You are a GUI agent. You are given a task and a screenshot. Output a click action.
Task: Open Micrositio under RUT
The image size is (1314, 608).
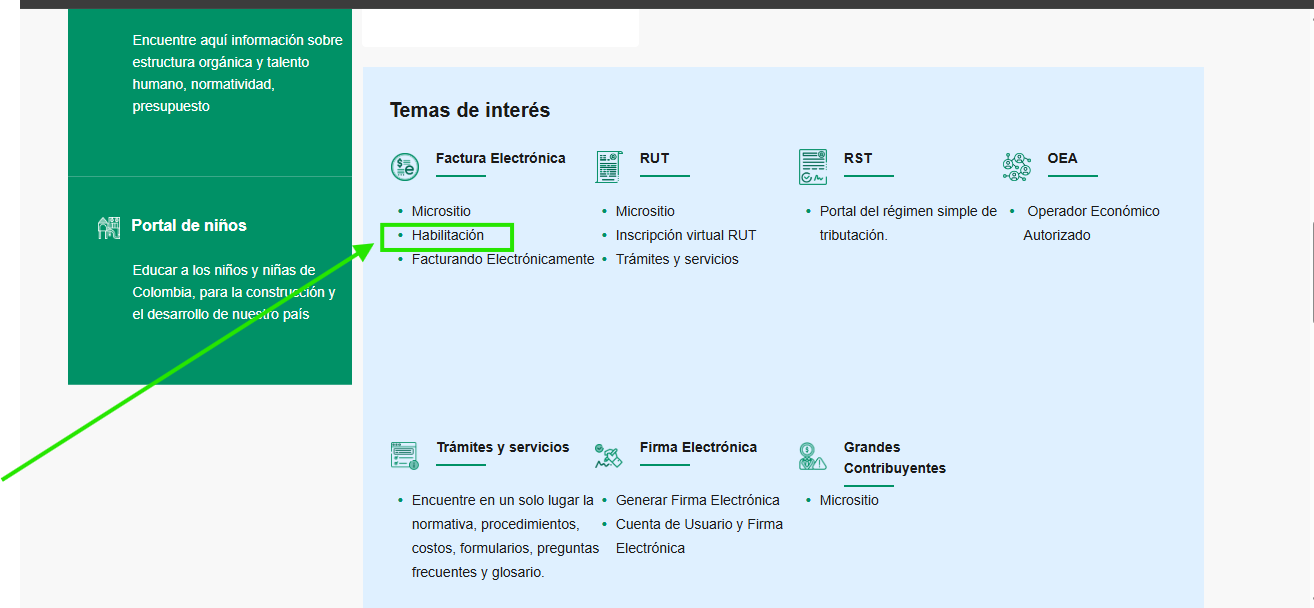pos(645,211)
